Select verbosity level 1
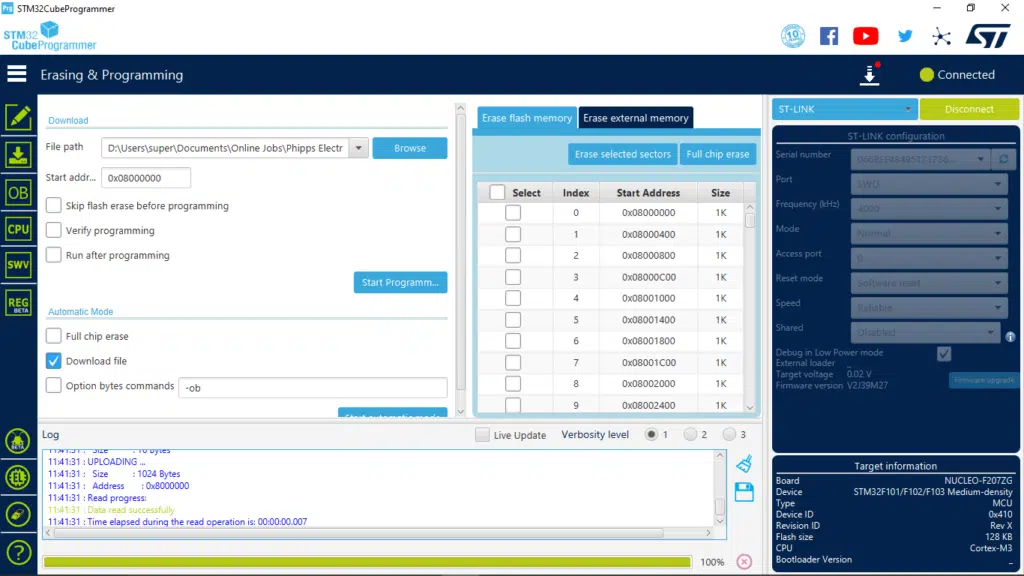Viewport: 1024px width, 576px height. [650, 434]
